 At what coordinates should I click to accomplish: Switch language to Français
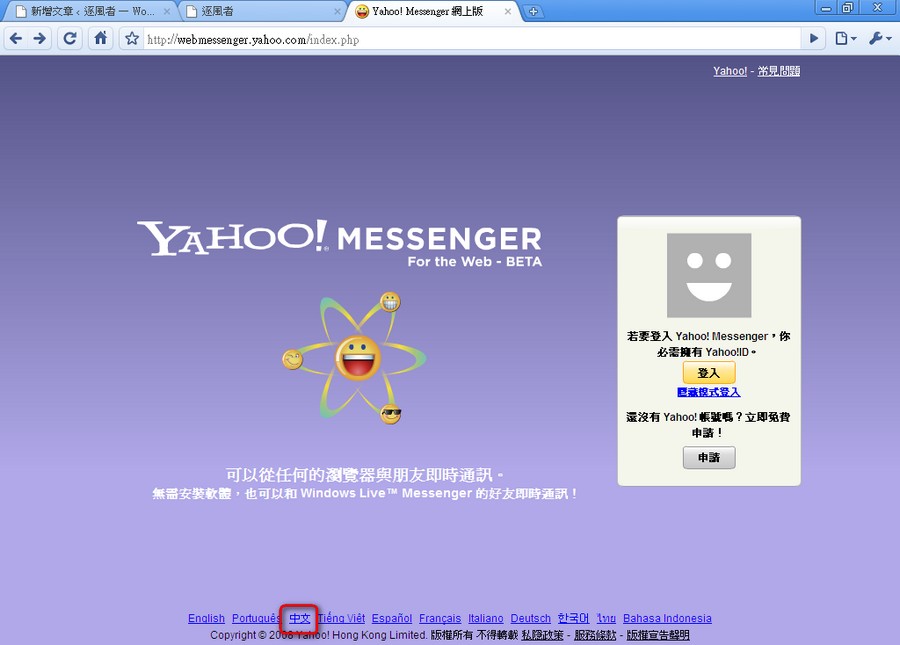point(440,618)
